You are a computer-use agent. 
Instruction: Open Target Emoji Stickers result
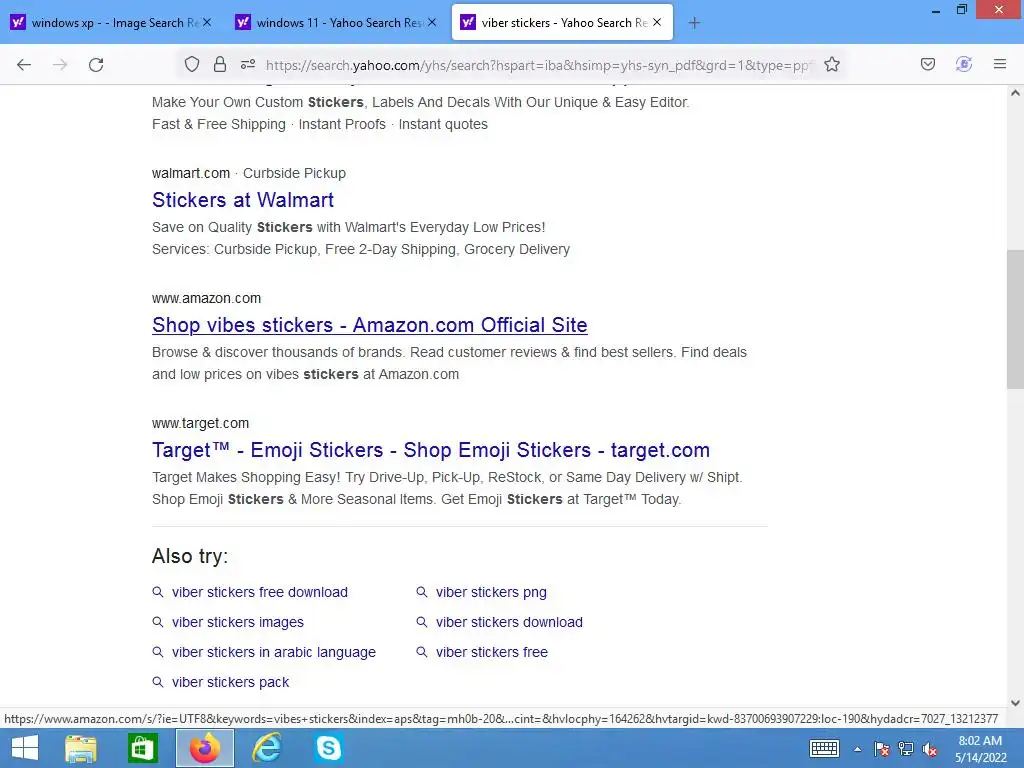click(431, 450)
